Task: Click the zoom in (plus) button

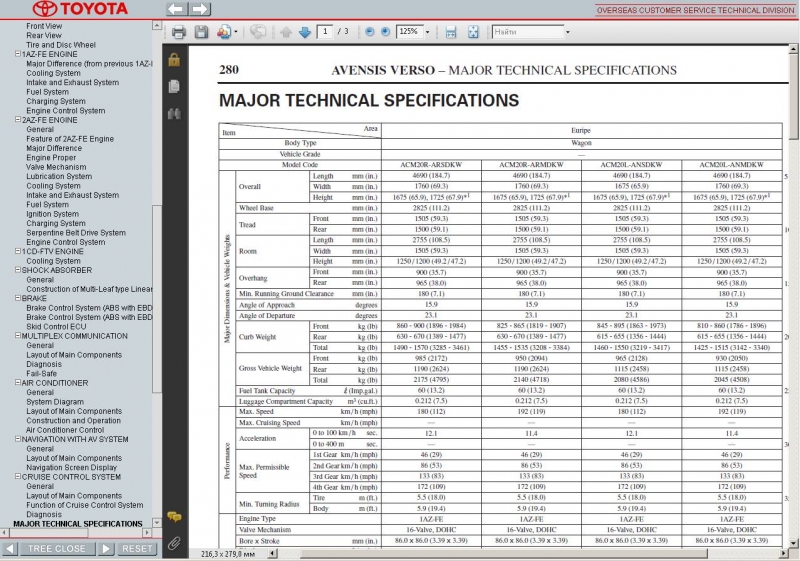Action: (x=385, y=32)
